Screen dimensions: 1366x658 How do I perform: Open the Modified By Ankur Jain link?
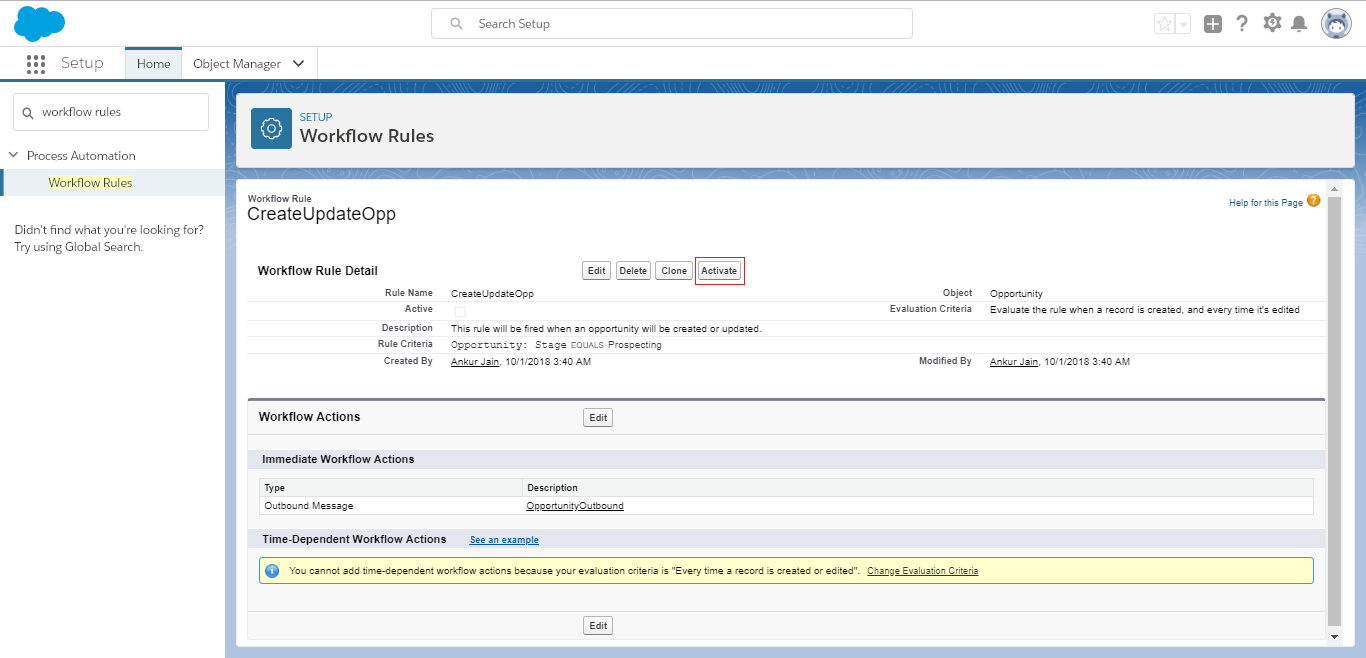click(1014, 362)
